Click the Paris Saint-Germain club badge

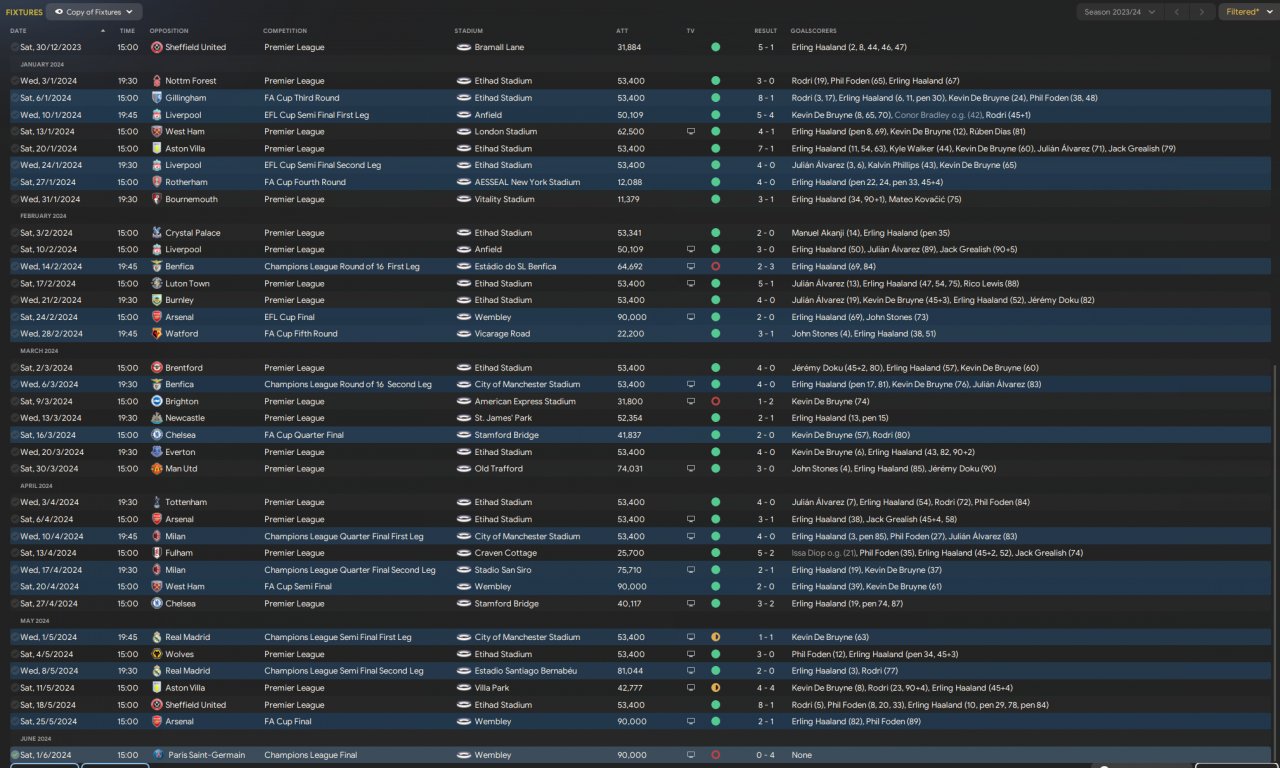pos(157,755)
